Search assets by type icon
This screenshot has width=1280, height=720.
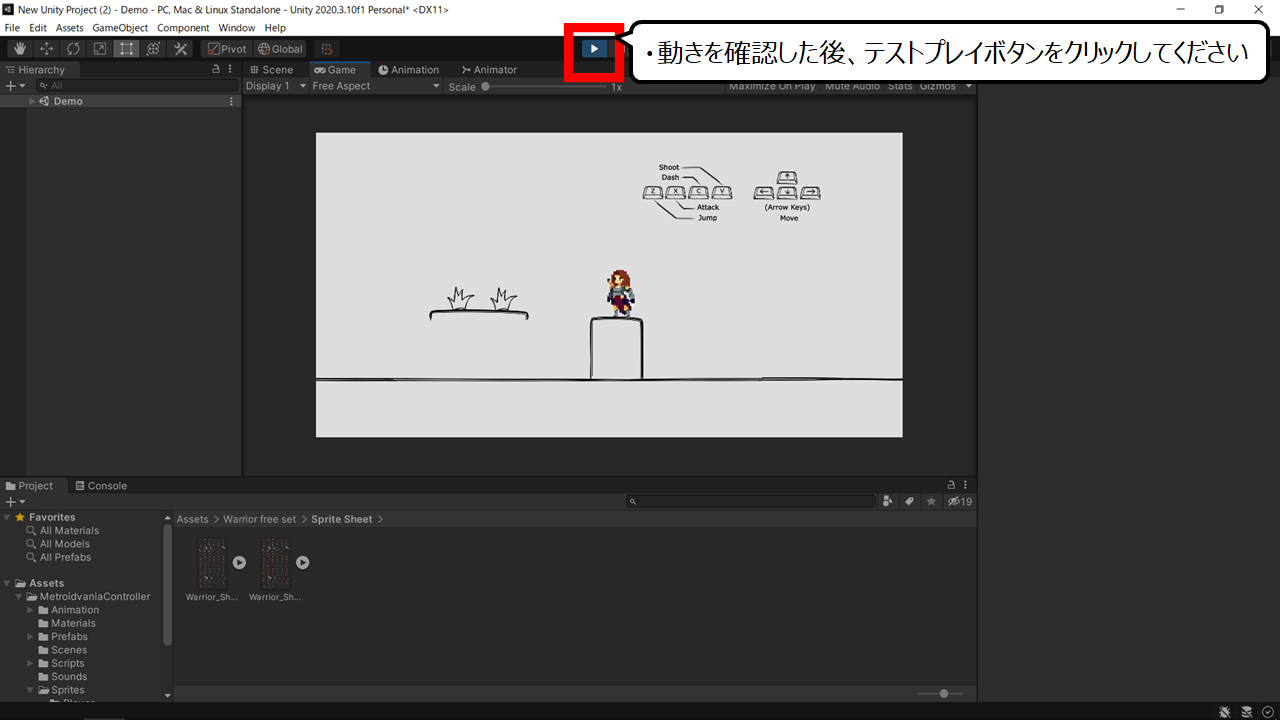click(x=889, y=502)
